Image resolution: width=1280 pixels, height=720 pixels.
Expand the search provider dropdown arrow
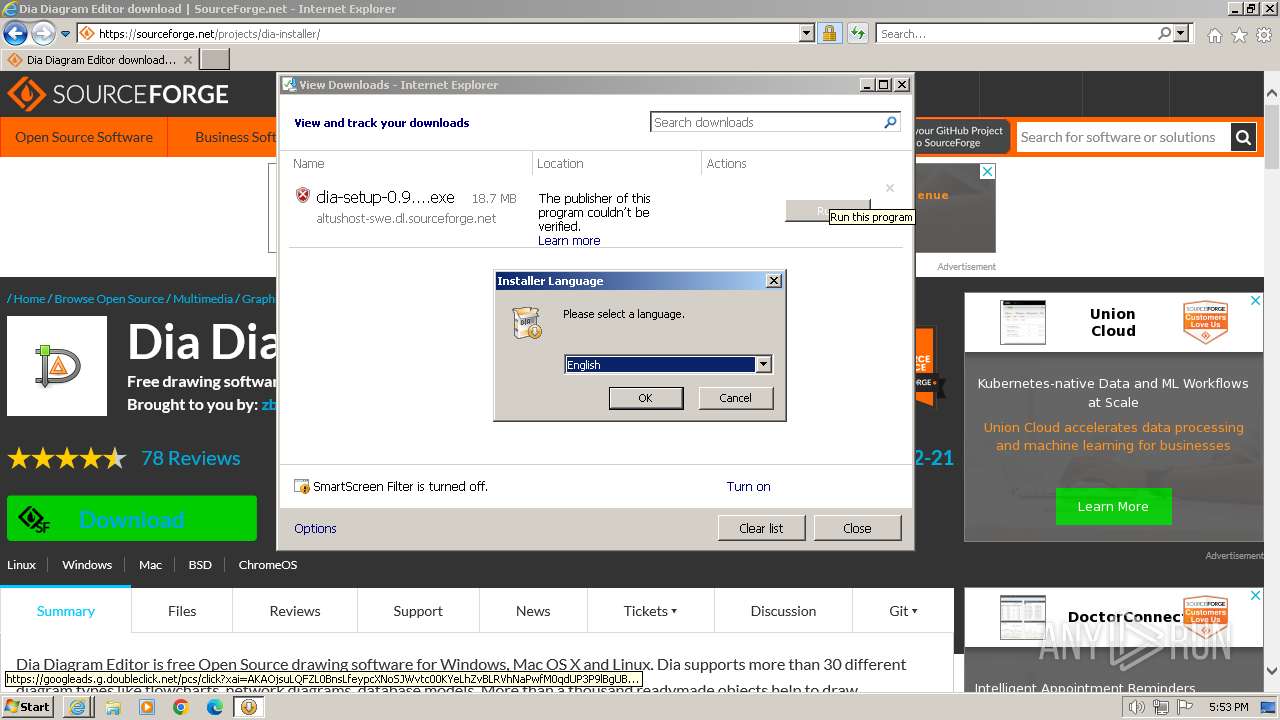pyautogui.click(x=1181, y=33)
